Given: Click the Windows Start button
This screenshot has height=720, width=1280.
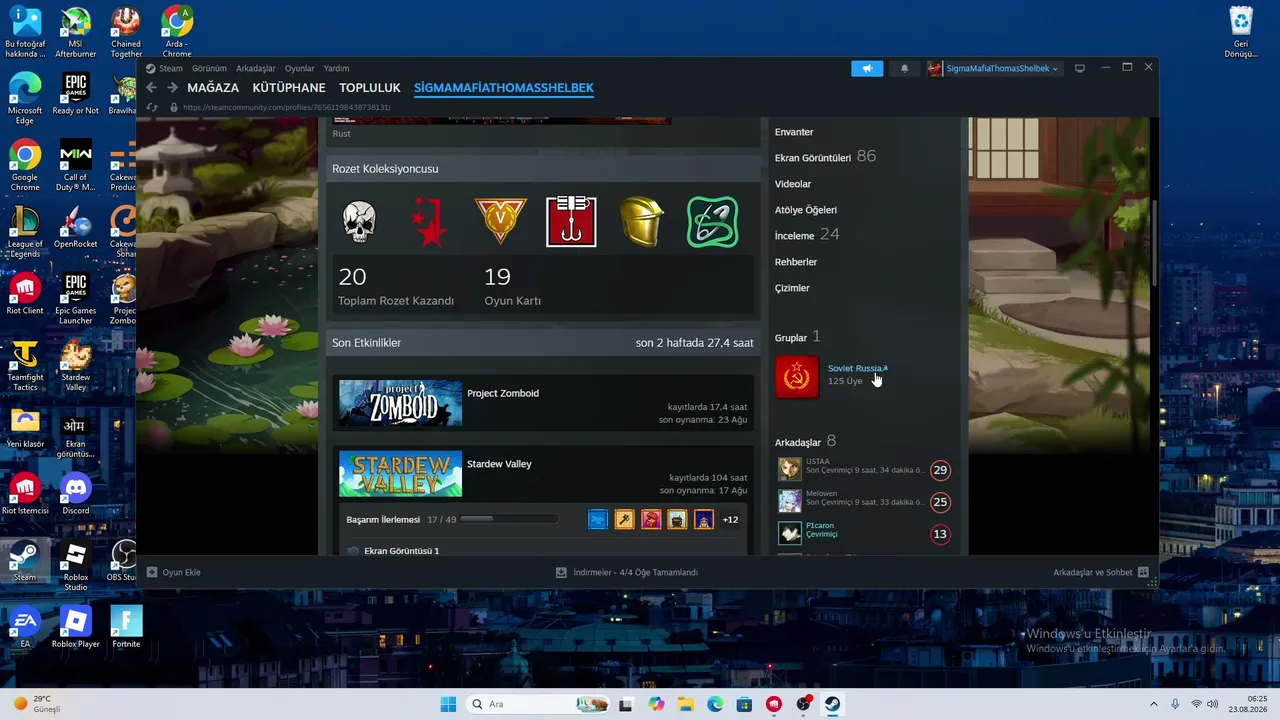Looking at the screenshot, I should [448, 704].
